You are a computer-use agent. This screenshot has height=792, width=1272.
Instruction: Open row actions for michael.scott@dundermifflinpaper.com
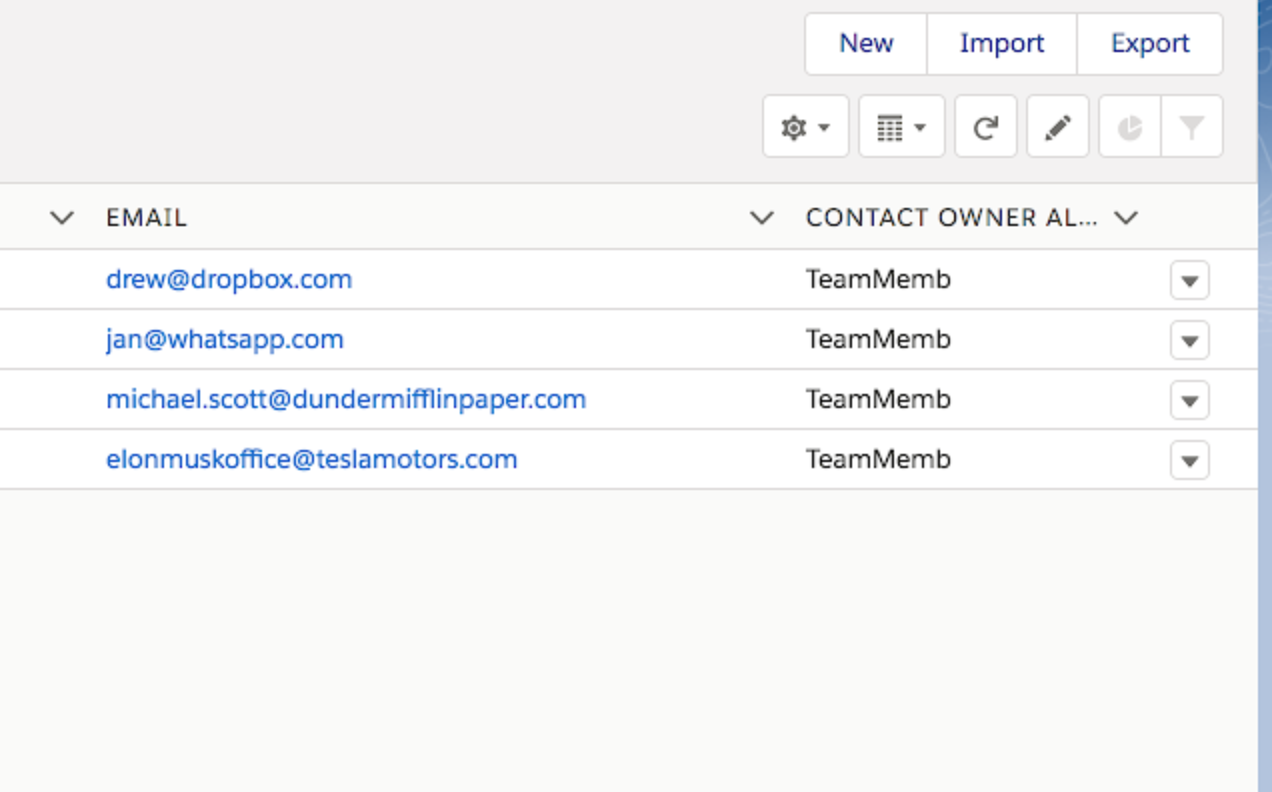click(x=1190, y=400)
